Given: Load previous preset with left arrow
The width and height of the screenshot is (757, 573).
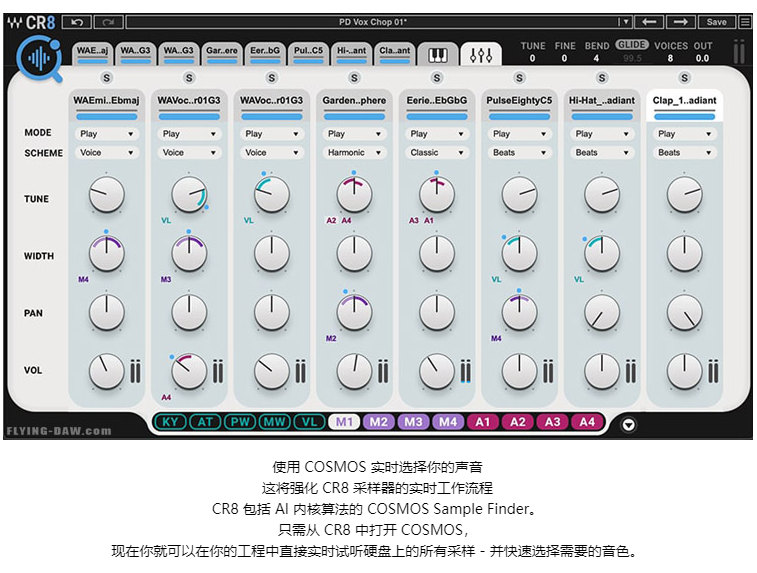Looking at the screenshot, I should [649, 22].
